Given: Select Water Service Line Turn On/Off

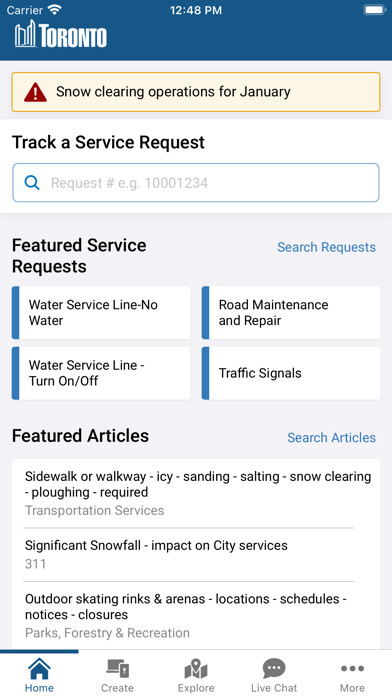Looking at the screenshot, I should tap(101, 373).
